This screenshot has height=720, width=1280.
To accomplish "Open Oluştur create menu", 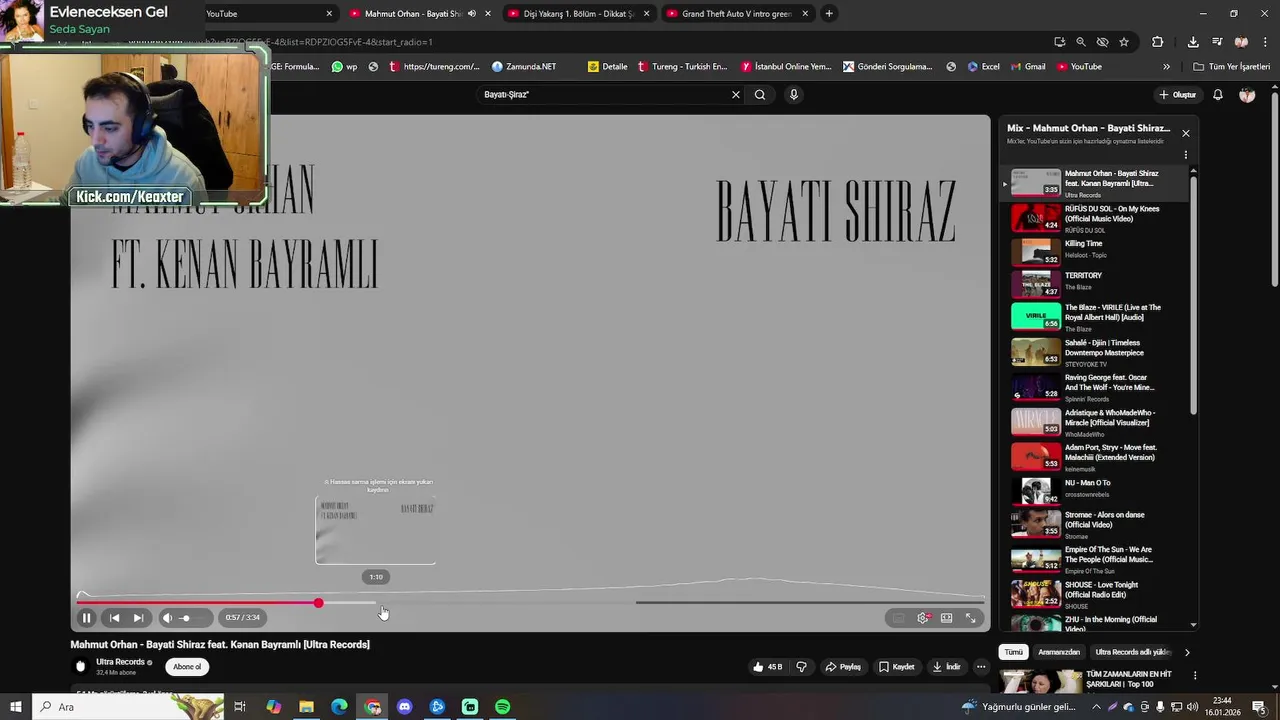I will point(1178,95).
